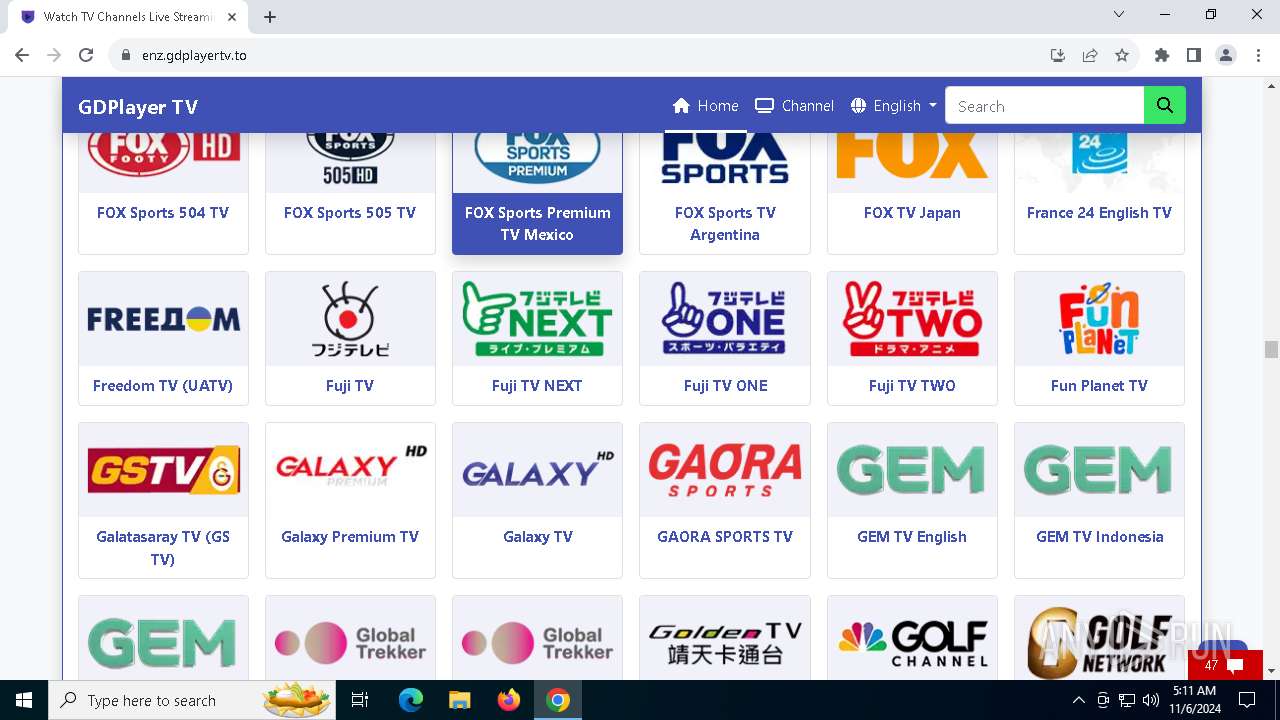Viewport: 1280px width, 720px height.
Task: Go to GDPlayer TV brand link
Action: 138,107
